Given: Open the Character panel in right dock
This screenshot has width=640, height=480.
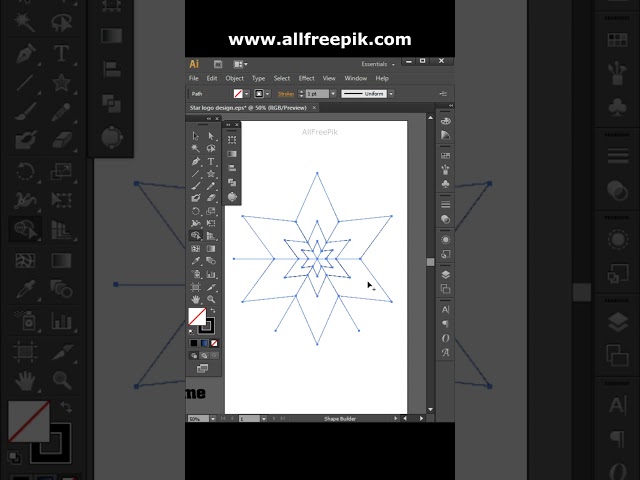Looking at the screenshot, I should [x=445, y=310].
